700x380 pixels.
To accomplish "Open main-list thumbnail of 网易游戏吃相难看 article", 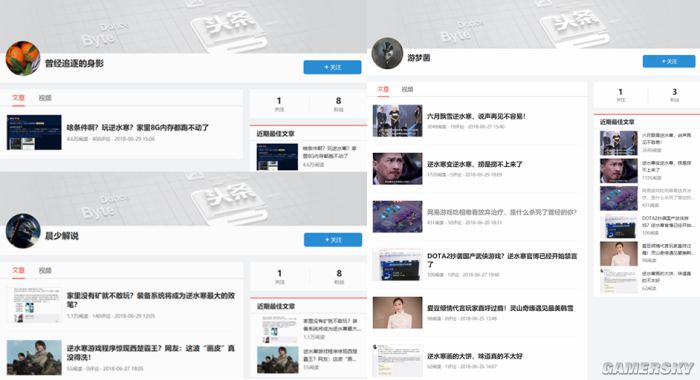I will point(397,217).
